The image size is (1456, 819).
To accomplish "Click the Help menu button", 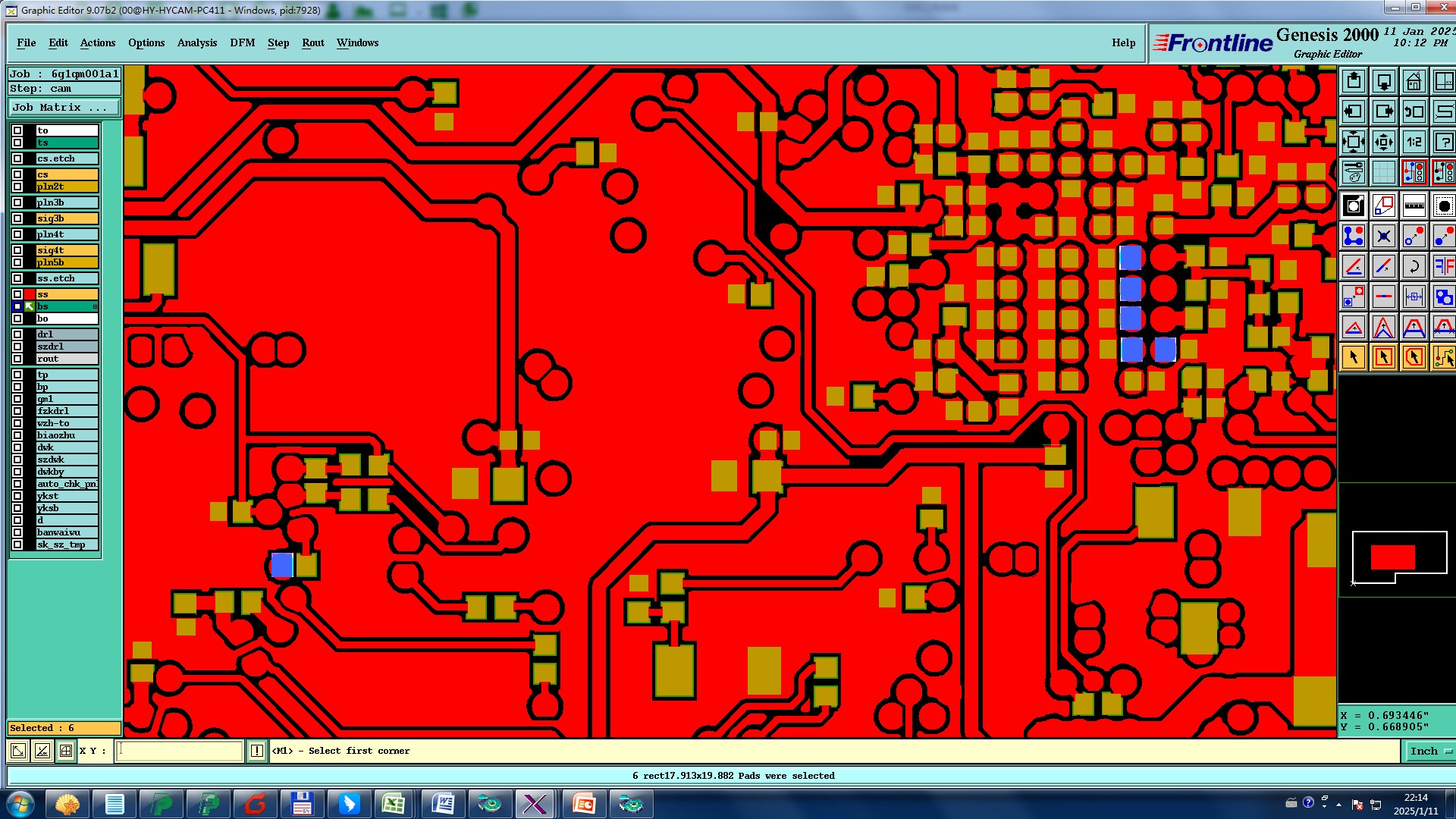I will point(1123,43).
